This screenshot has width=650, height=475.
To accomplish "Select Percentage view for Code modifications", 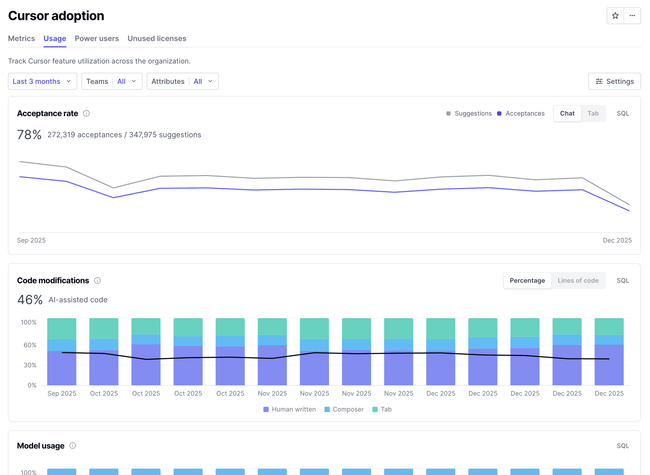I will click(x=527, y=281).
